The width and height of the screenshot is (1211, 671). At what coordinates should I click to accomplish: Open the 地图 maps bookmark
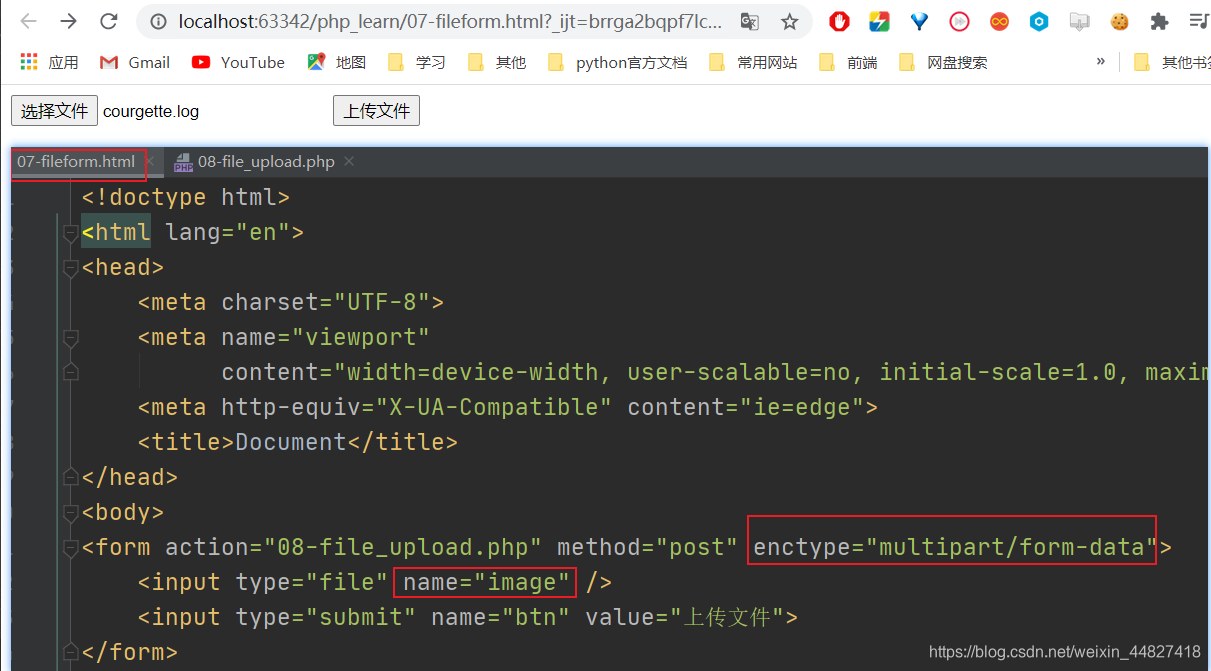(337, 62)
